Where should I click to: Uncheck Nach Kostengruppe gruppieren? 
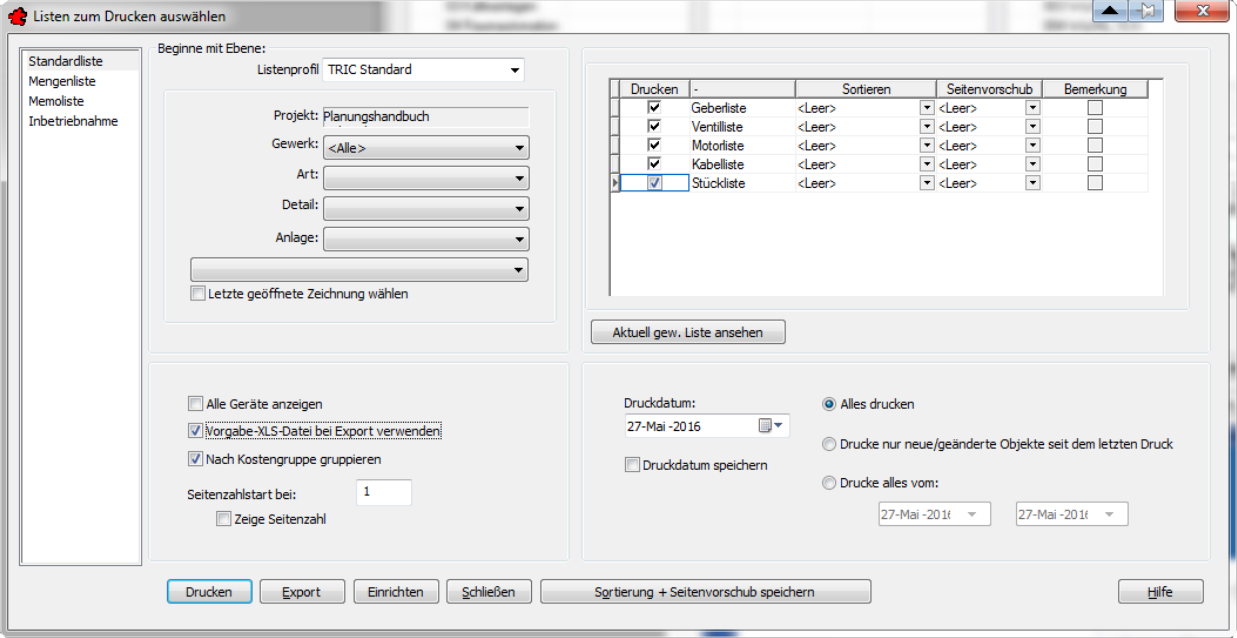point(195,459)
